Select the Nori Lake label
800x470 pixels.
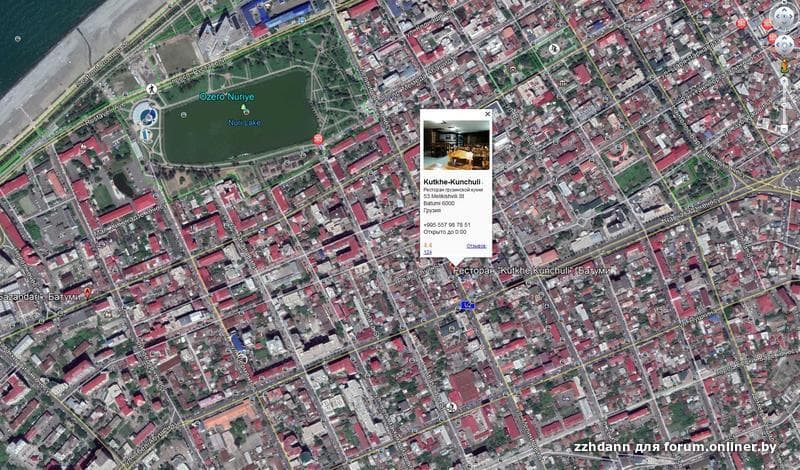(244, 123)
